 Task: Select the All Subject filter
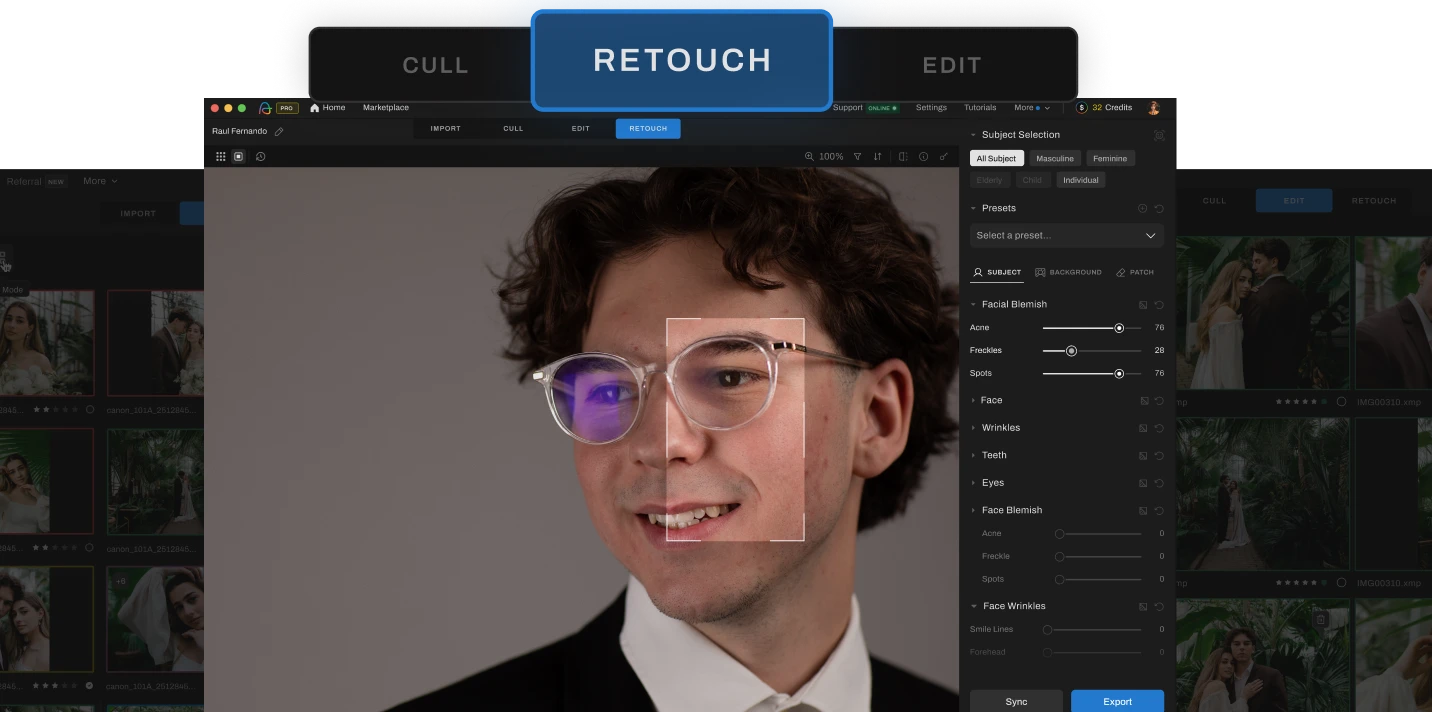pos(996,158)
